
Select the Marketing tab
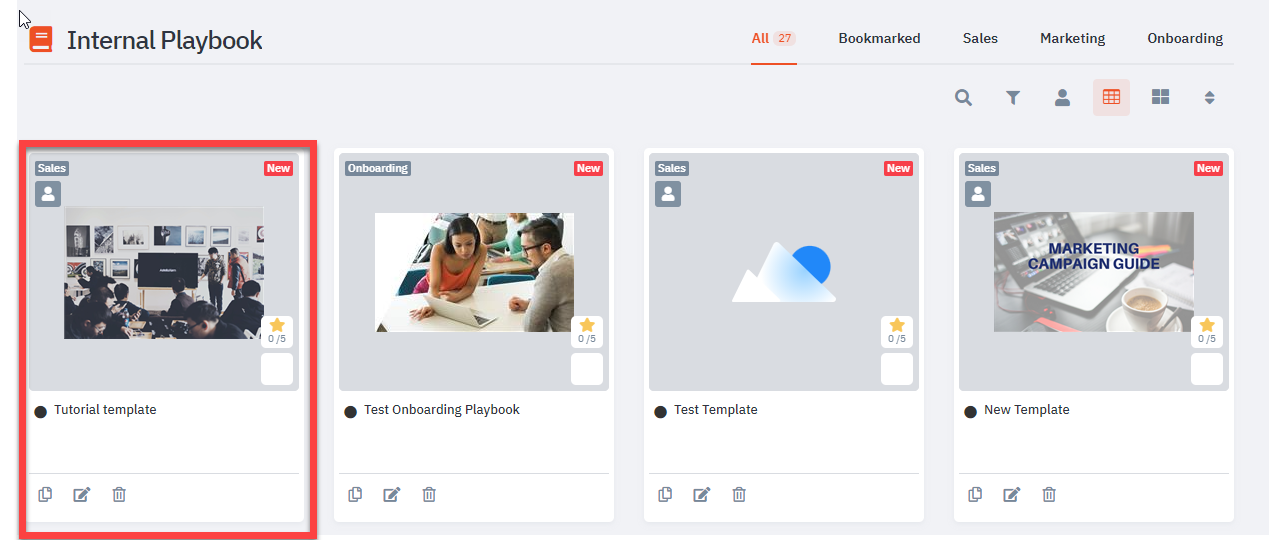pyautogui.click(x=1072, y=38)
